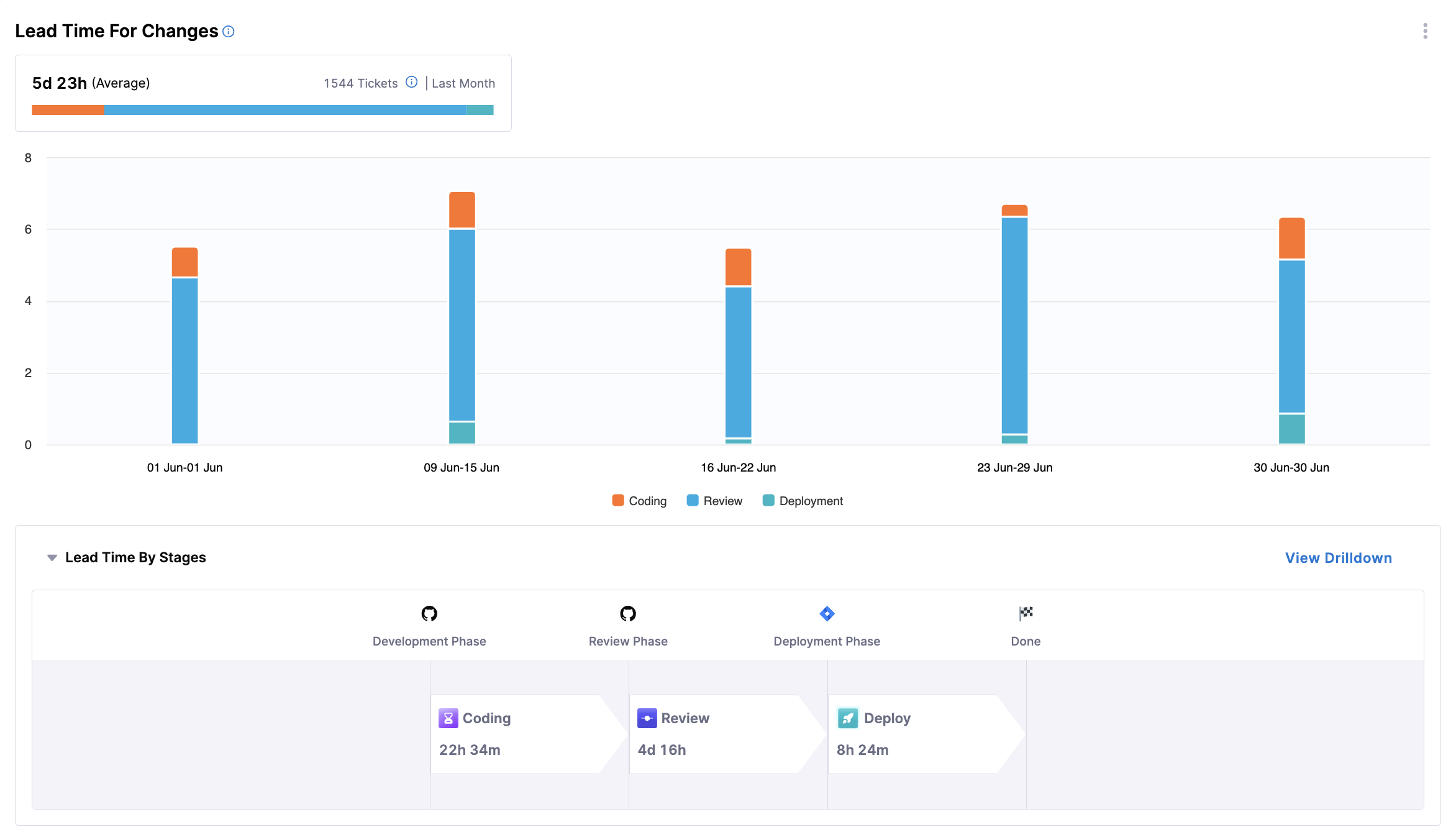Screen dimensions: 1456x840
Task: Collapse the Lead Time By Stages section
Action: [x=52, y=557]
